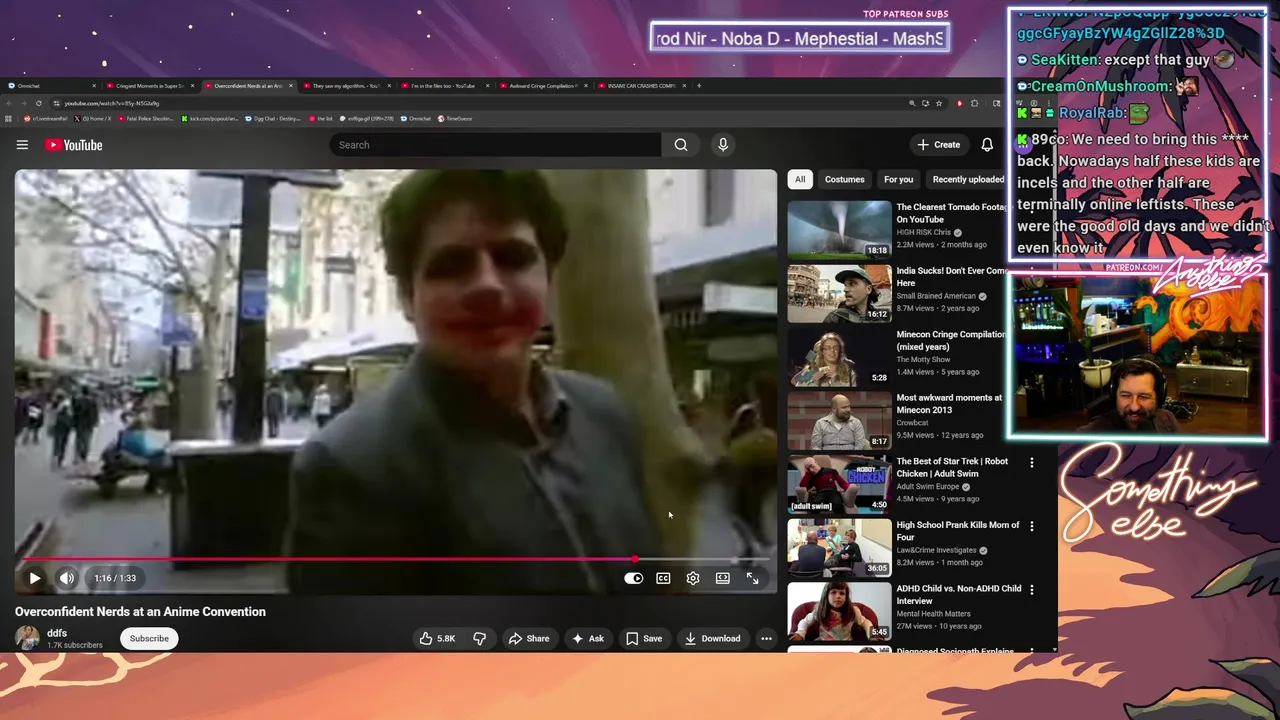Toggle closed captions (CC)
1280x720 pixels.
pyautogui.click(x=663, y=578)
